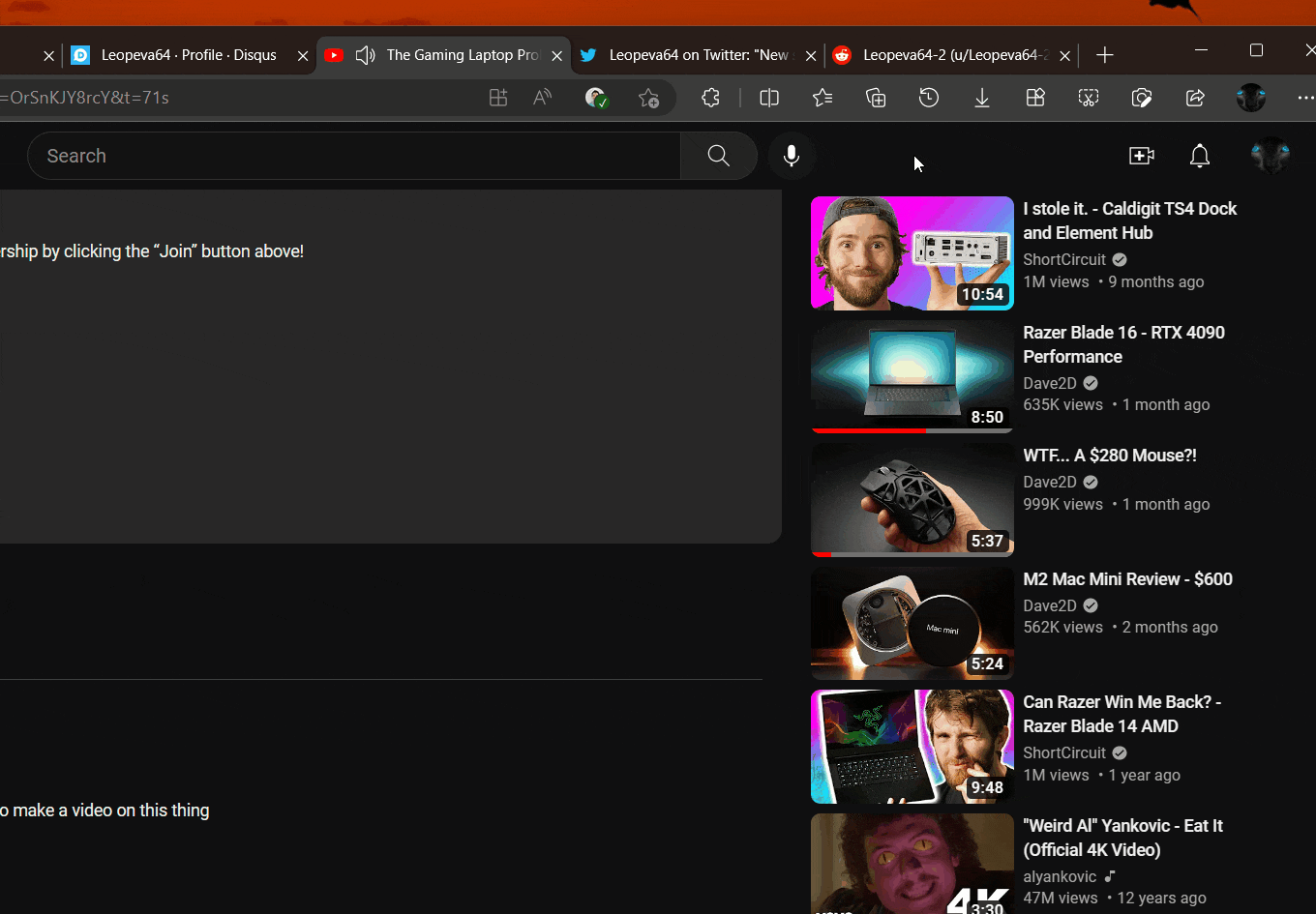The width and height of the screenshot is (1316, 914).
Task: Open Weird Al Eat It video thumbnail
Action: point(912,864)
